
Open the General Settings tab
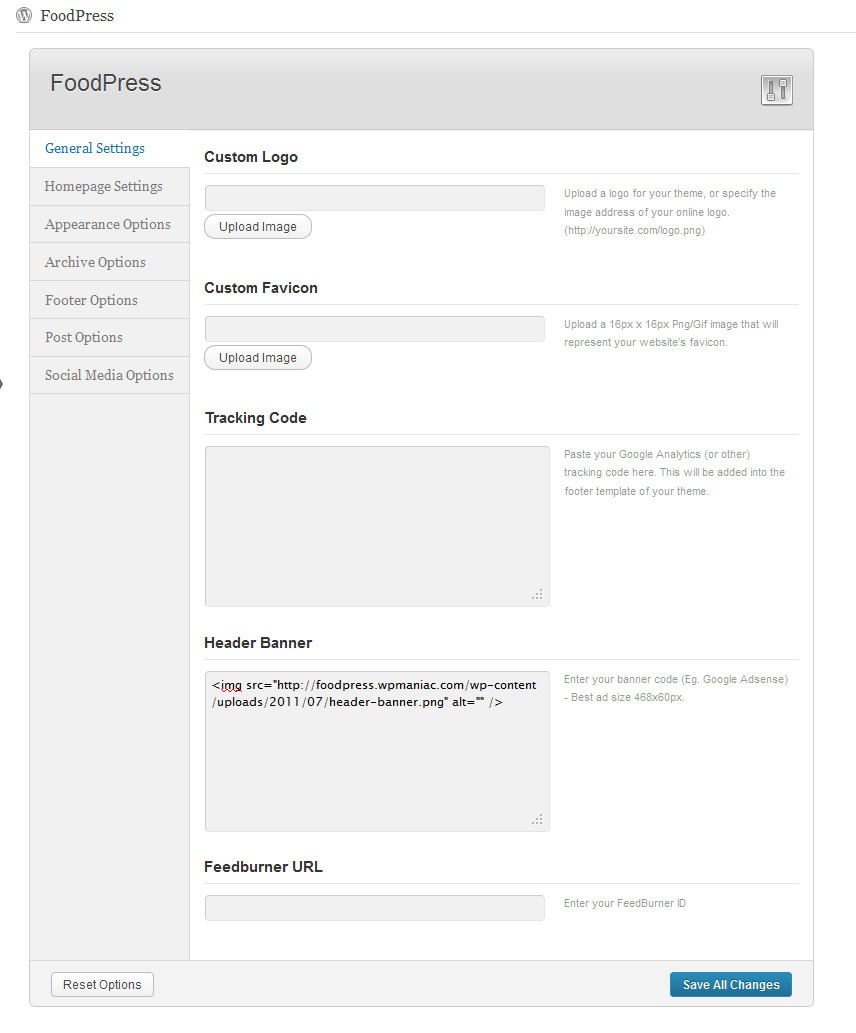[95, 149]
